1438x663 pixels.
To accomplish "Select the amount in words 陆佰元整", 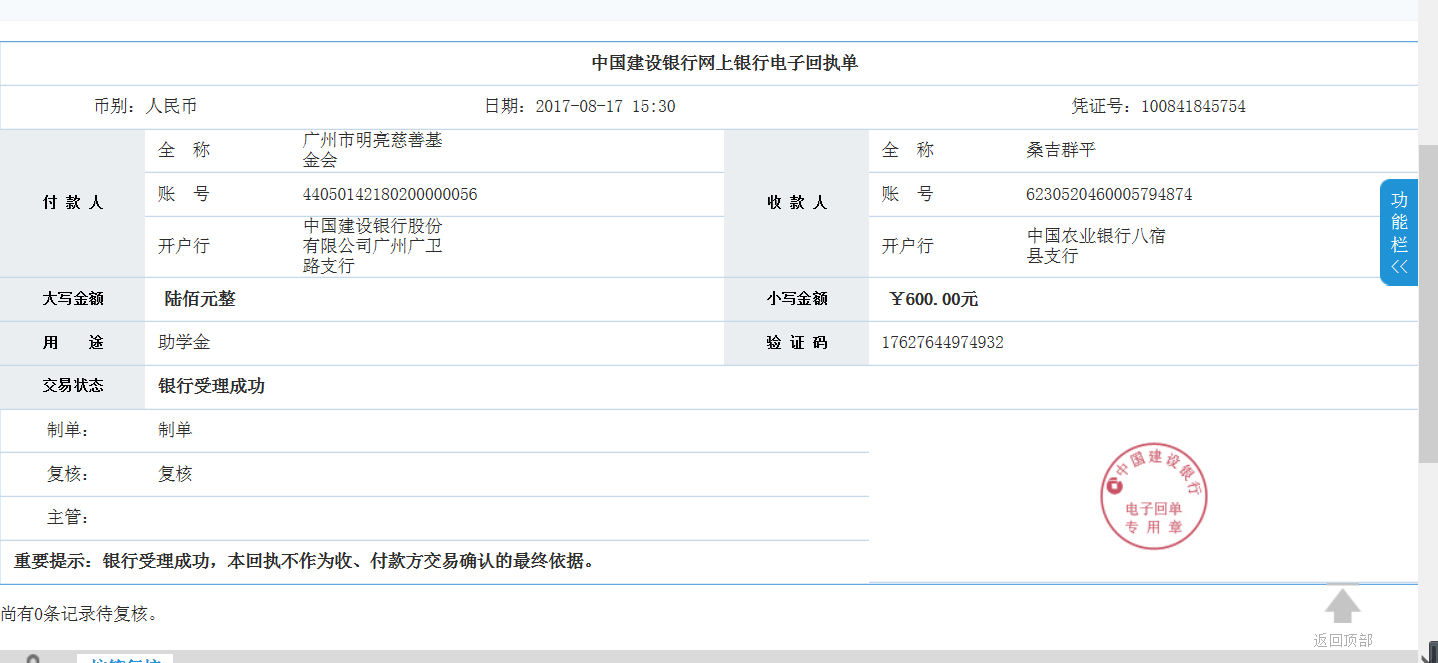I will (200, 299).
